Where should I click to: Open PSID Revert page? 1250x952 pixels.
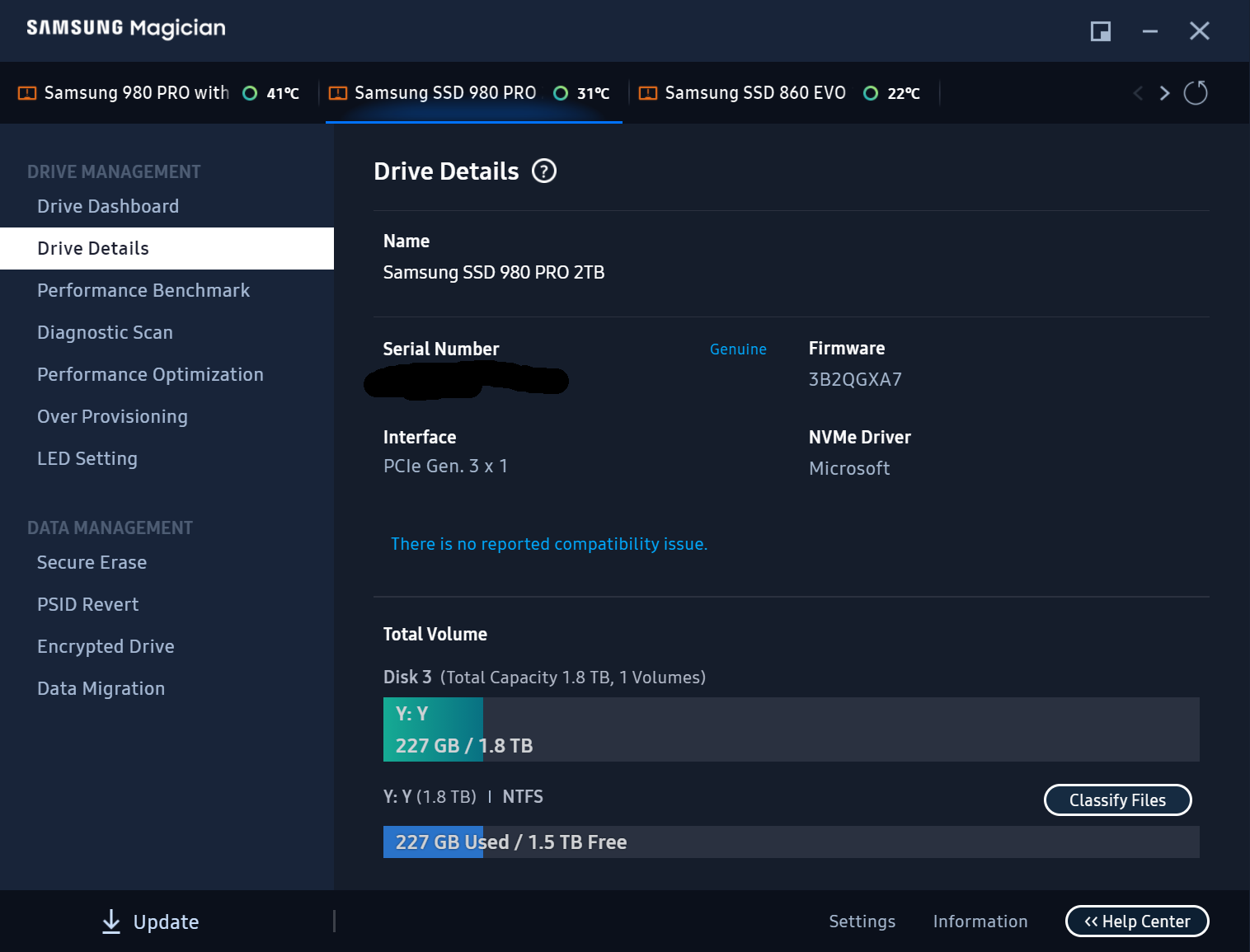pyautogui.click(x=167, y=604)
